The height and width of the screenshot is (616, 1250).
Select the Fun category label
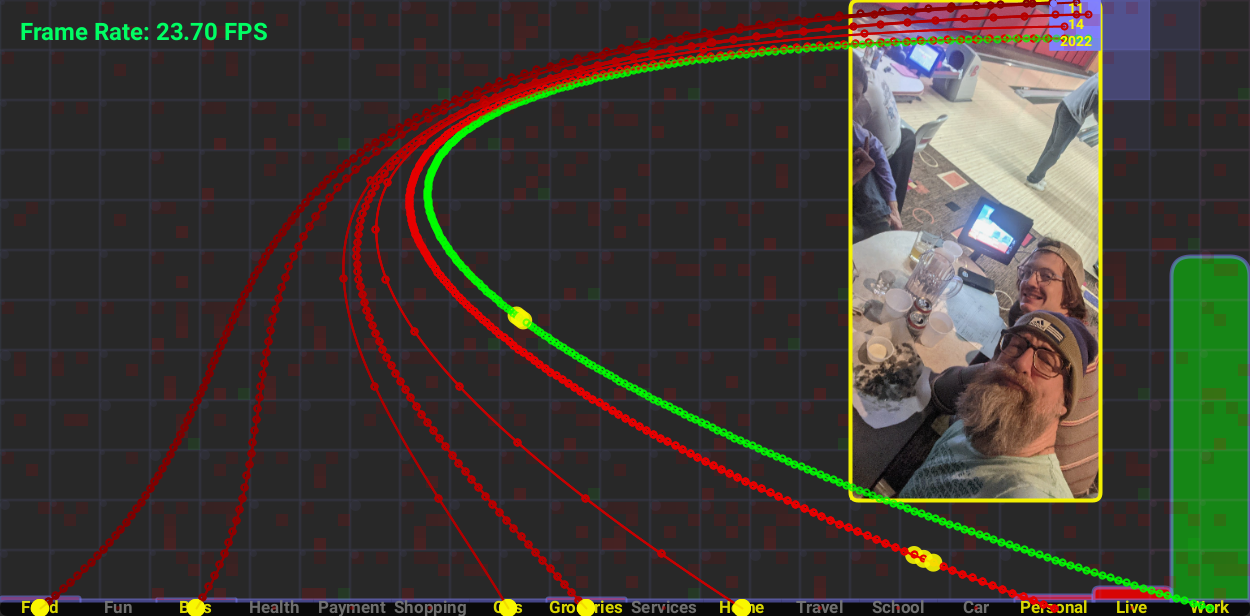(118, 607)
